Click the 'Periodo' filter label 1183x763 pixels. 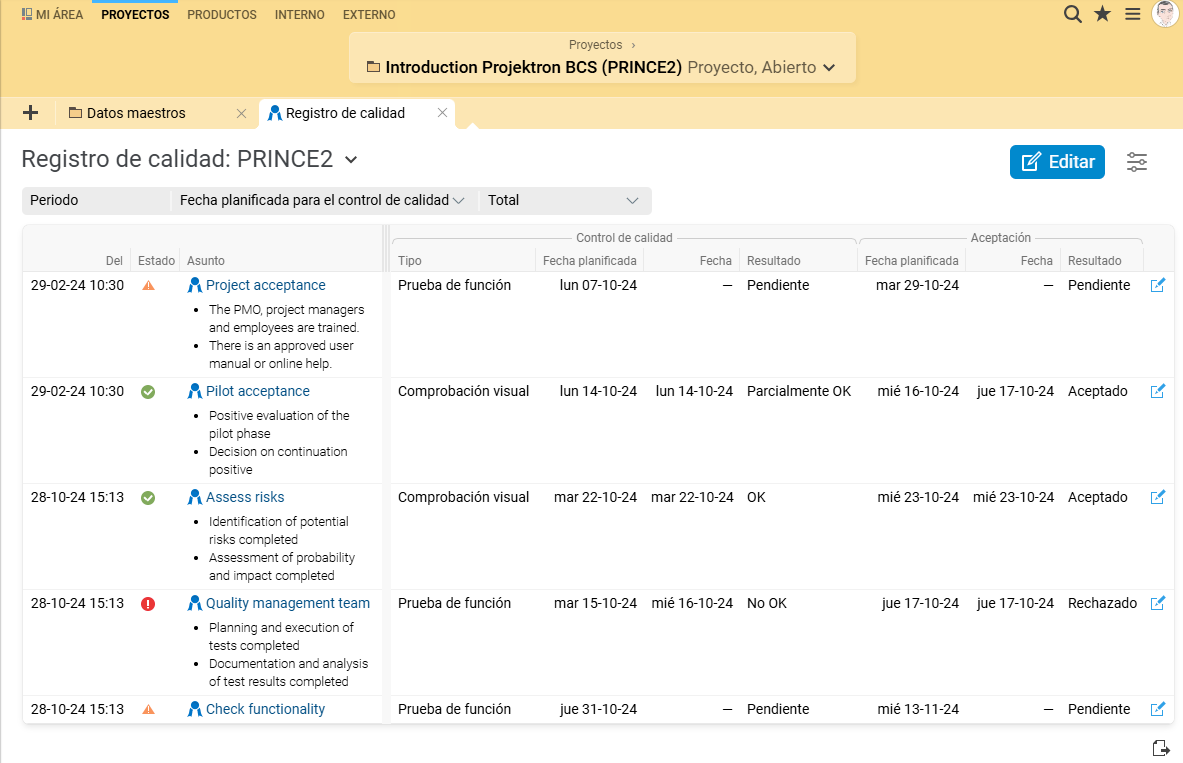(54, 201)
